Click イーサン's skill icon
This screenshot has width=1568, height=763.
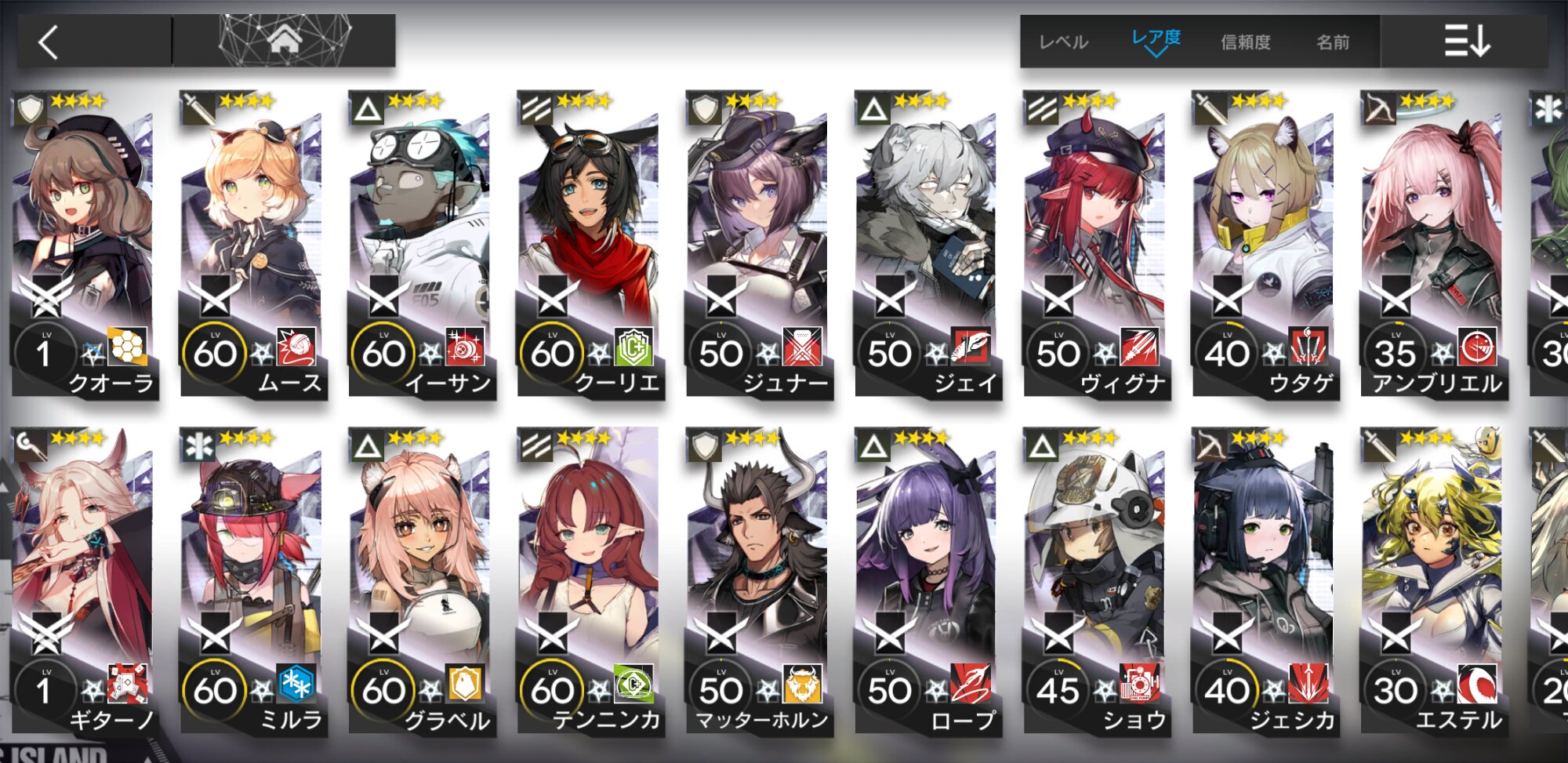(465, 347)
